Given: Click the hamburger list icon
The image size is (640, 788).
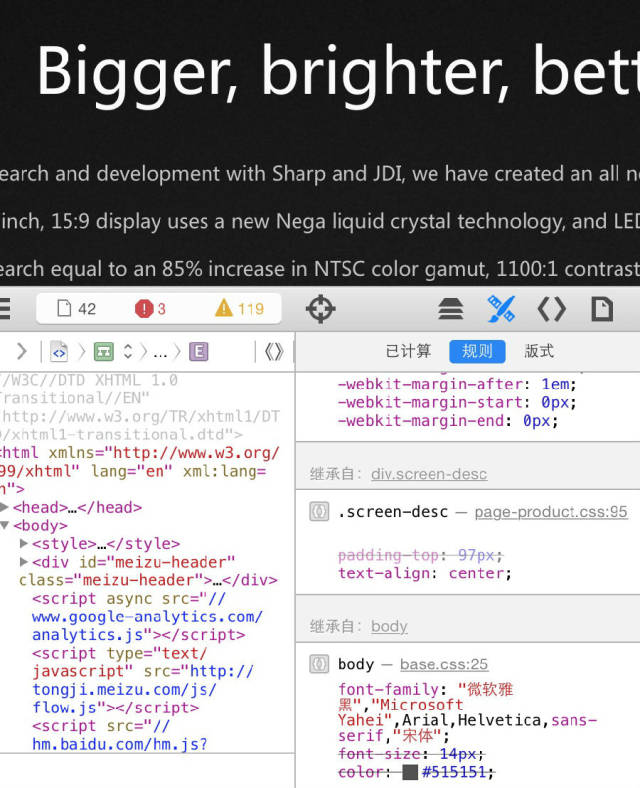Looking at the screenshot, I should pos(5,309).
